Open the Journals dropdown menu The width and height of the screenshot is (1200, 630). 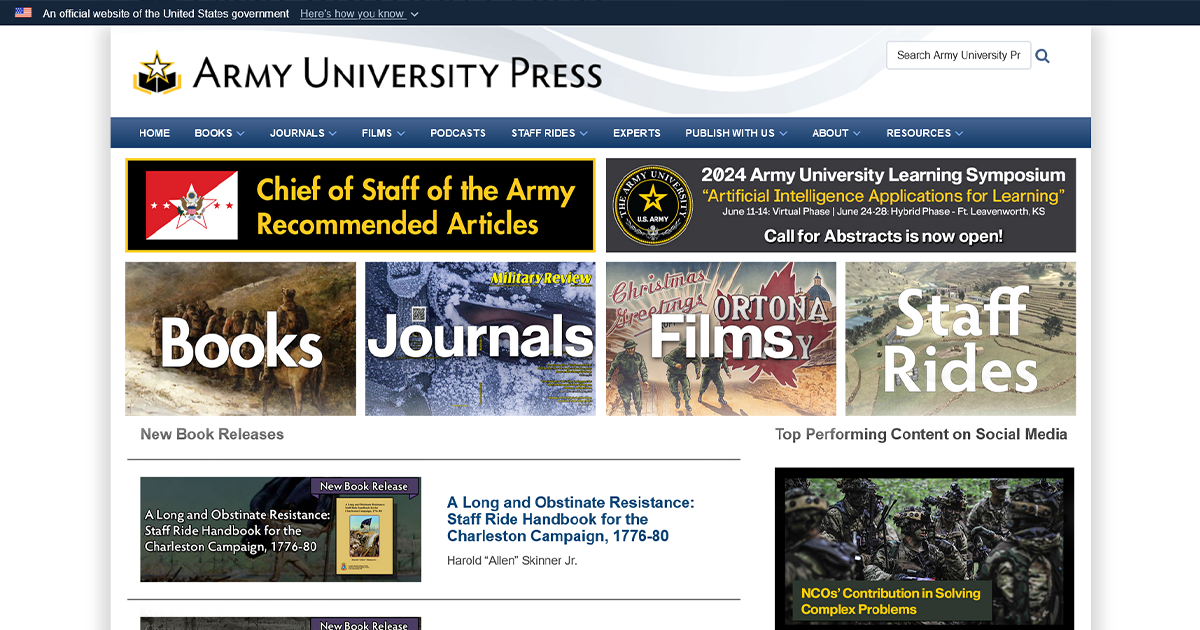(303, 133)
